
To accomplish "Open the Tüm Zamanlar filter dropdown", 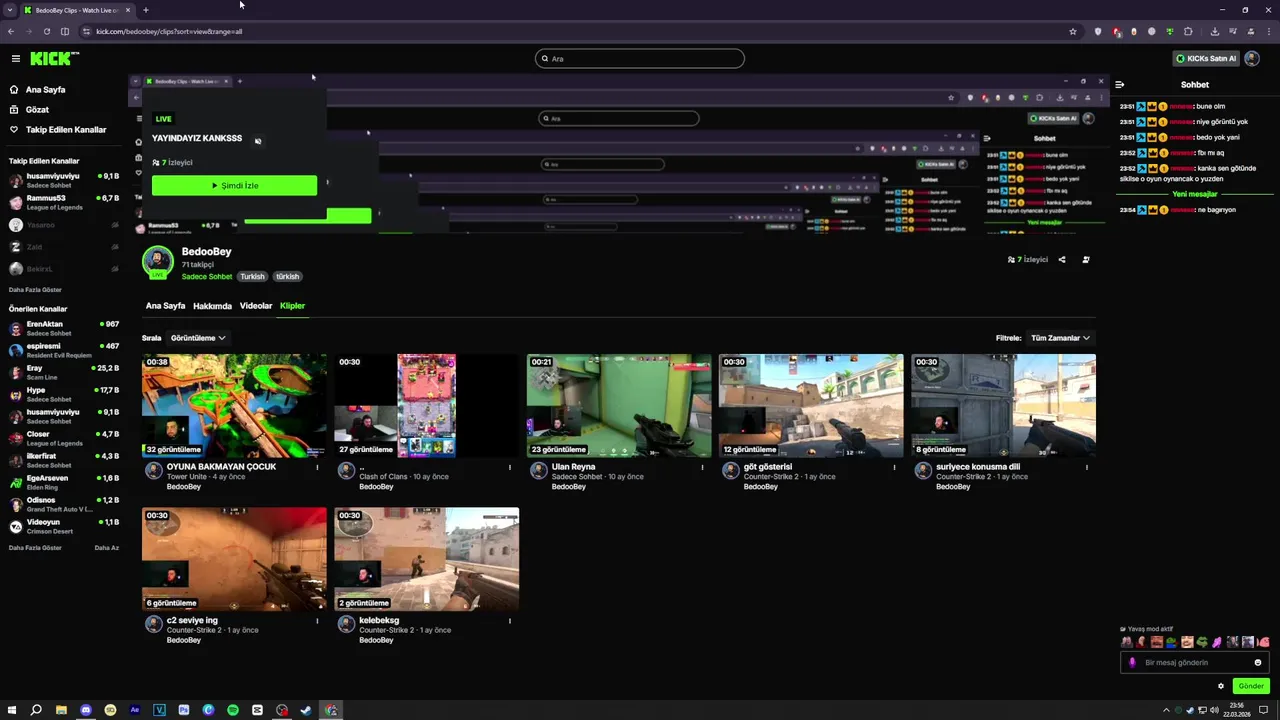I will [1060, 338].
